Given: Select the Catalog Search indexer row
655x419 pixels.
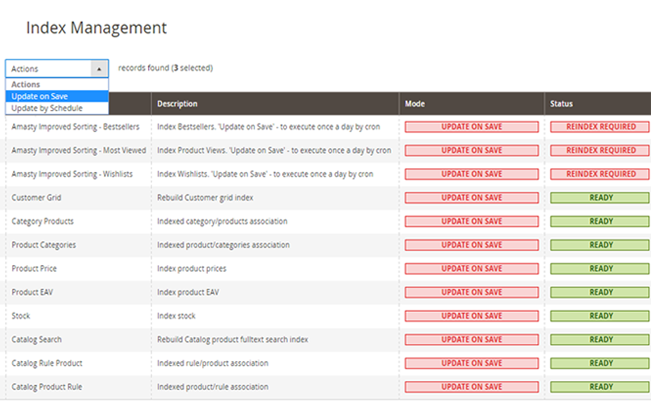Looking at the screenshot, I should point(42,339).
